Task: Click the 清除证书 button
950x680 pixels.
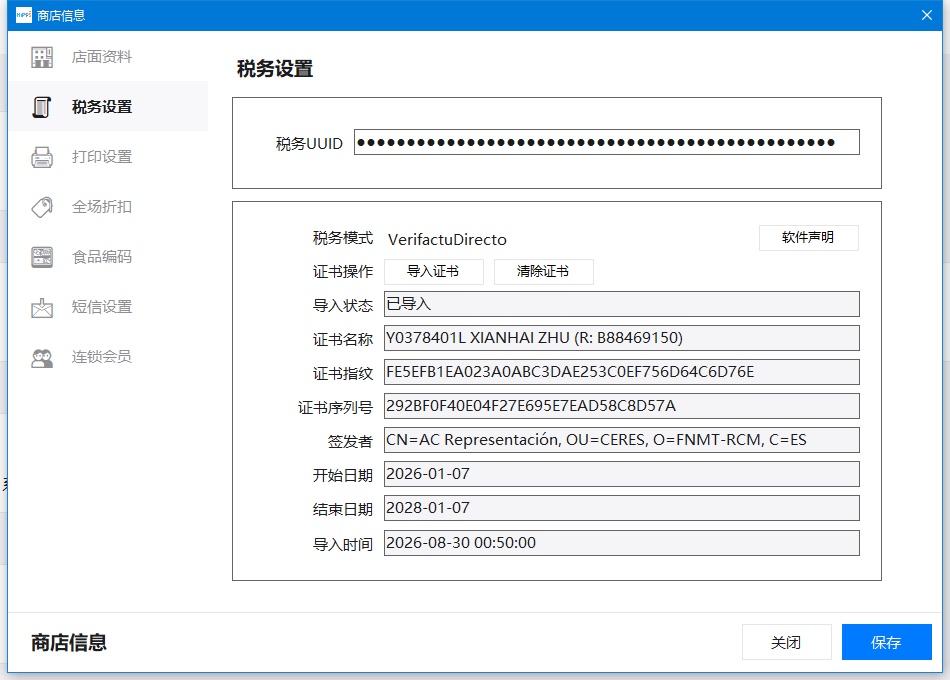Action: tap(543, 272)
